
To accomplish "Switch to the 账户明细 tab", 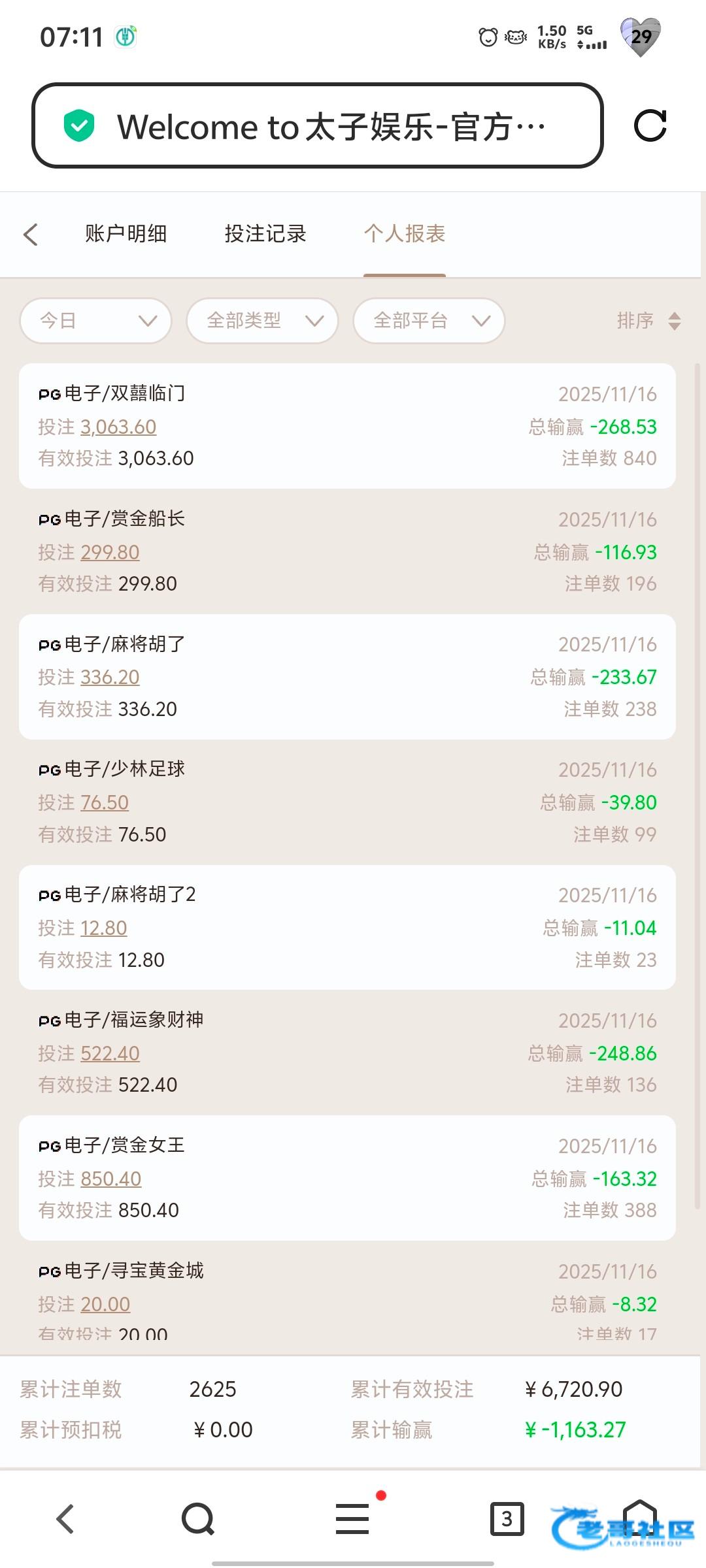I will pyautogui.click(x=126, y=234).
